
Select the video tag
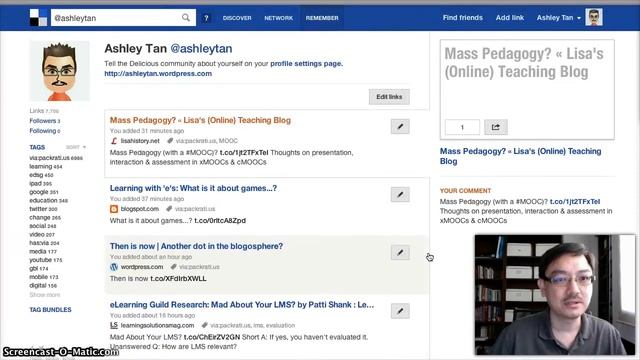[42, 235]
